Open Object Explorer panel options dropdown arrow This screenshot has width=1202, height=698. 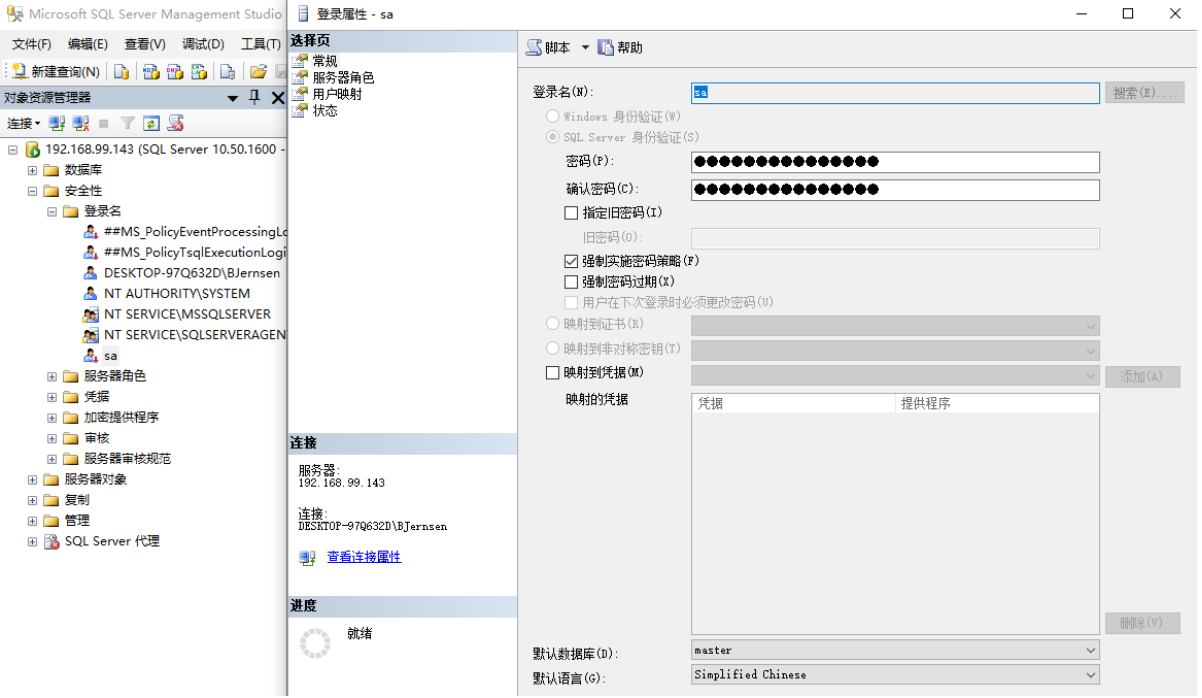pyautogui.click(x=233, y=98)
